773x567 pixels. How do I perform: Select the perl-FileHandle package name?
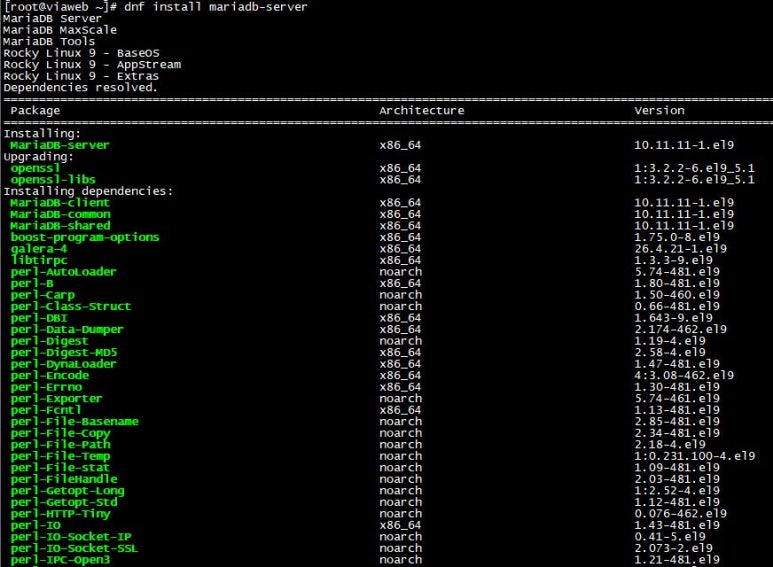click(64, 479)
